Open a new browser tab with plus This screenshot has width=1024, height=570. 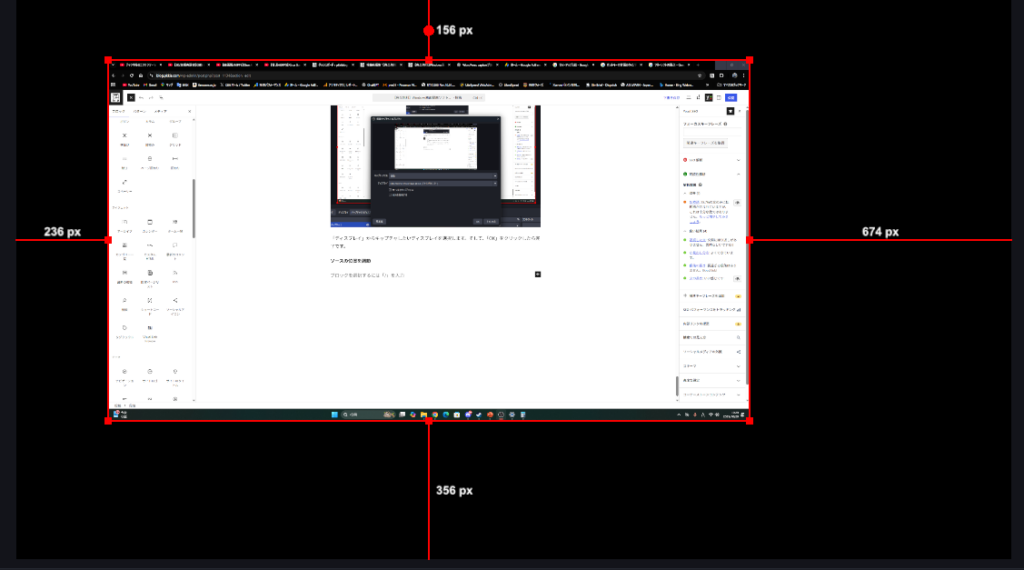click(697, 65)
